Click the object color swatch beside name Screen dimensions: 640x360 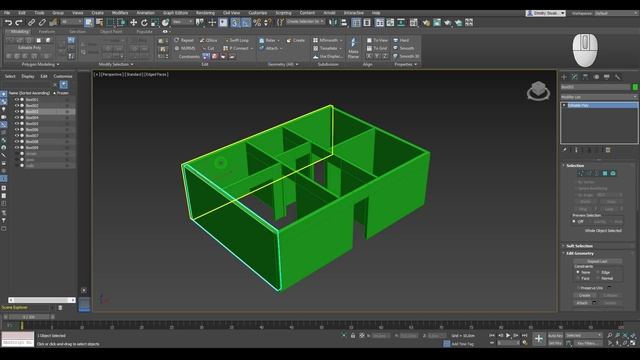point(635,87)
